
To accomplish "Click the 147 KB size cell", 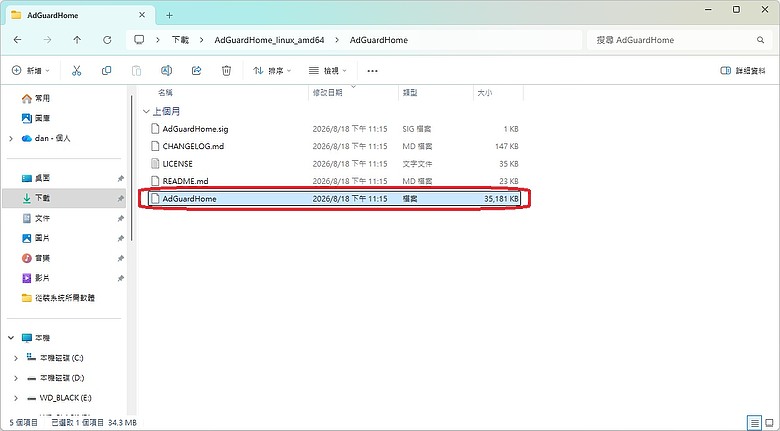I will coord(506,146).
